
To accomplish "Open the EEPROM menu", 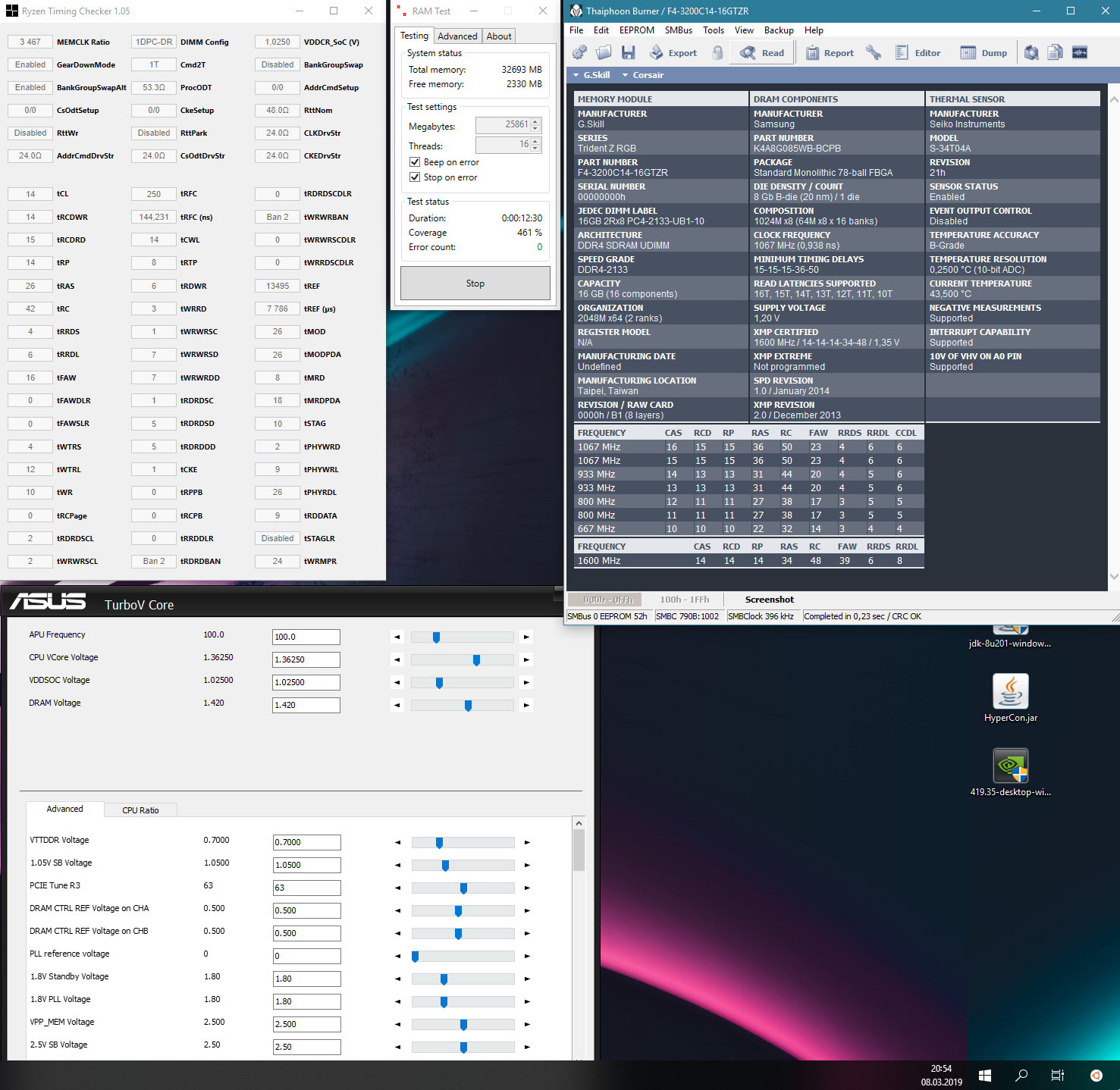I will coord(637,30).
